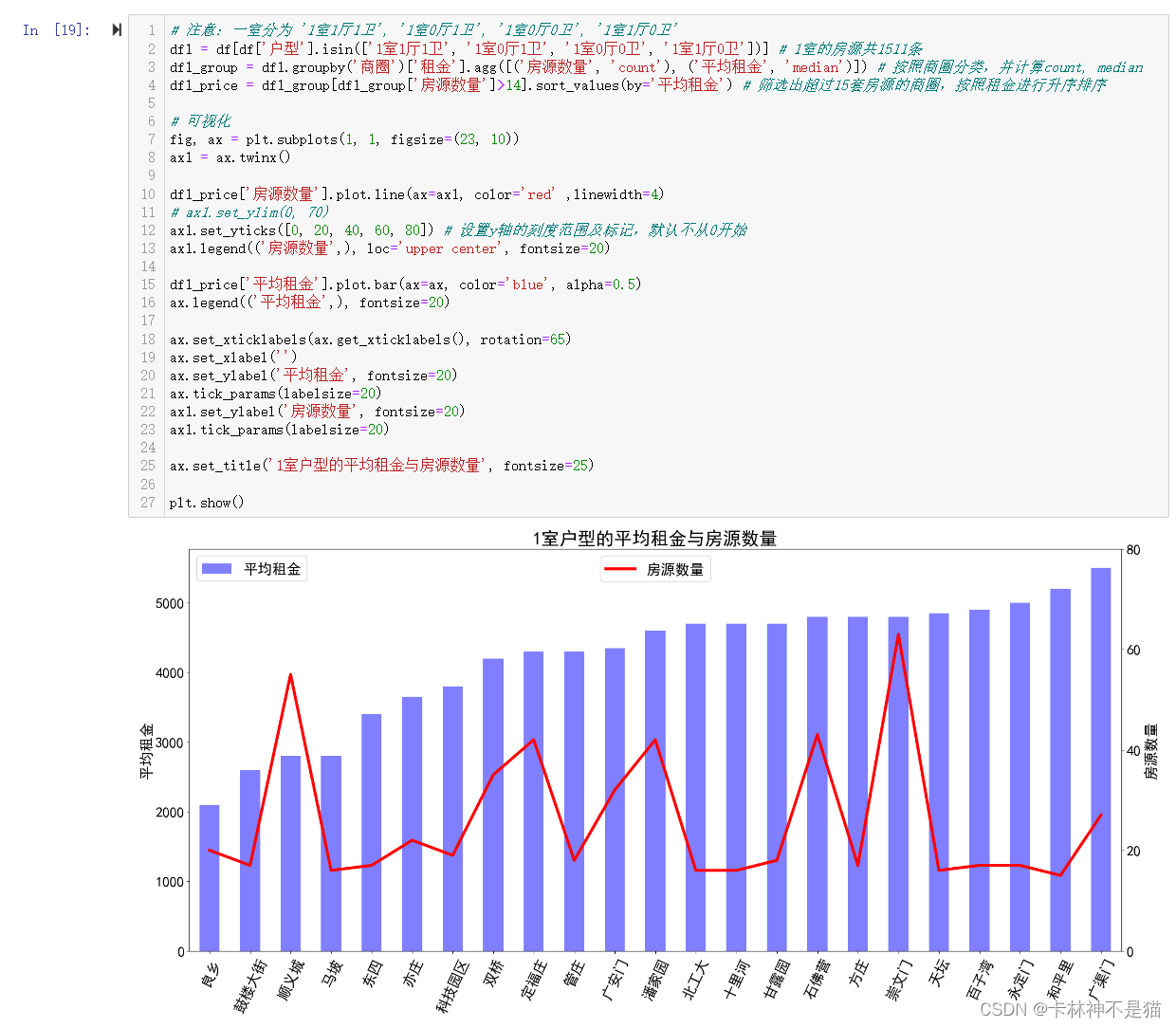Click x-axis label 管庄
The height and width of the screenshot is (1028, 1176).
(575, 974)
